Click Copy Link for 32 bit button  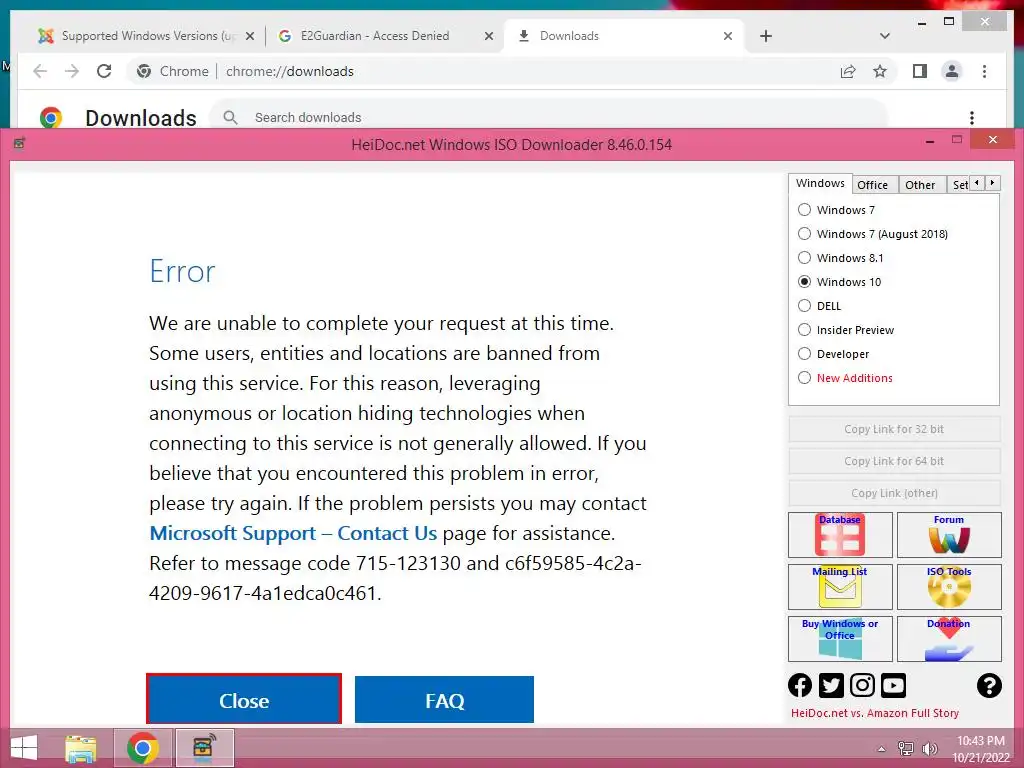coord(894,429)
